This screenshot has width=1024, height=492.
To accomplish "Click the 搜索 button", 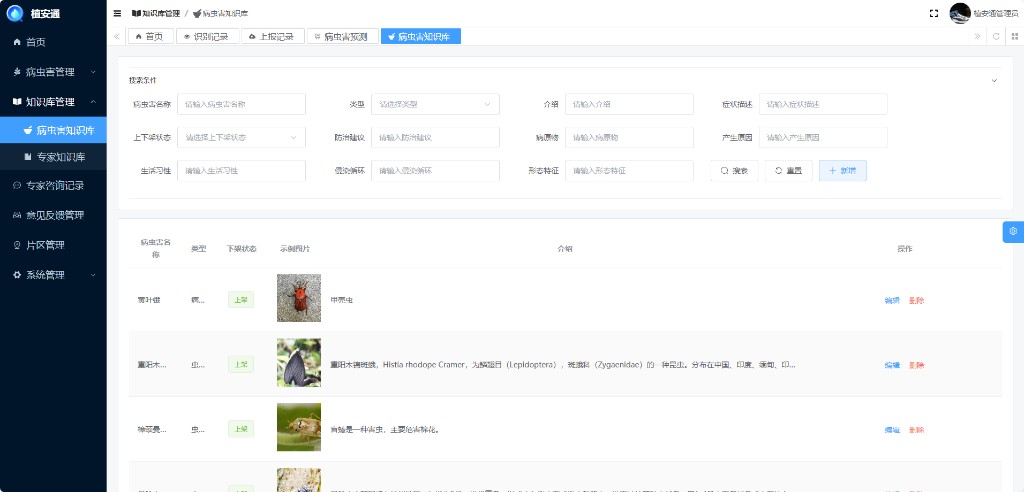I will (x=734, y=171).
